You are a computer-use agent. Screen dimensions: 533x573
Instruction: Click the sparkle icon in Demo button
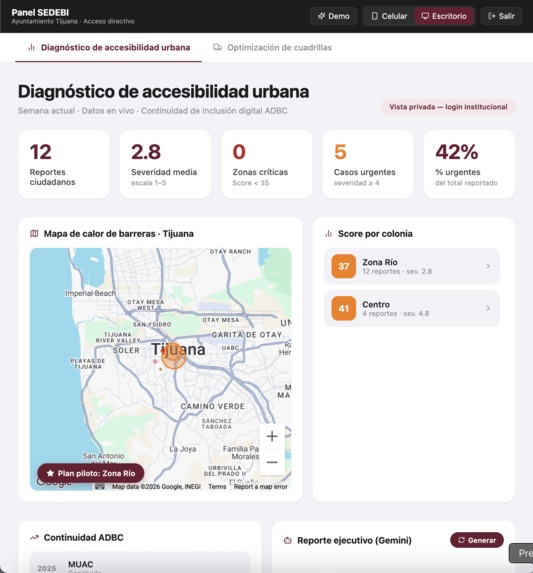tap(321, 16)
